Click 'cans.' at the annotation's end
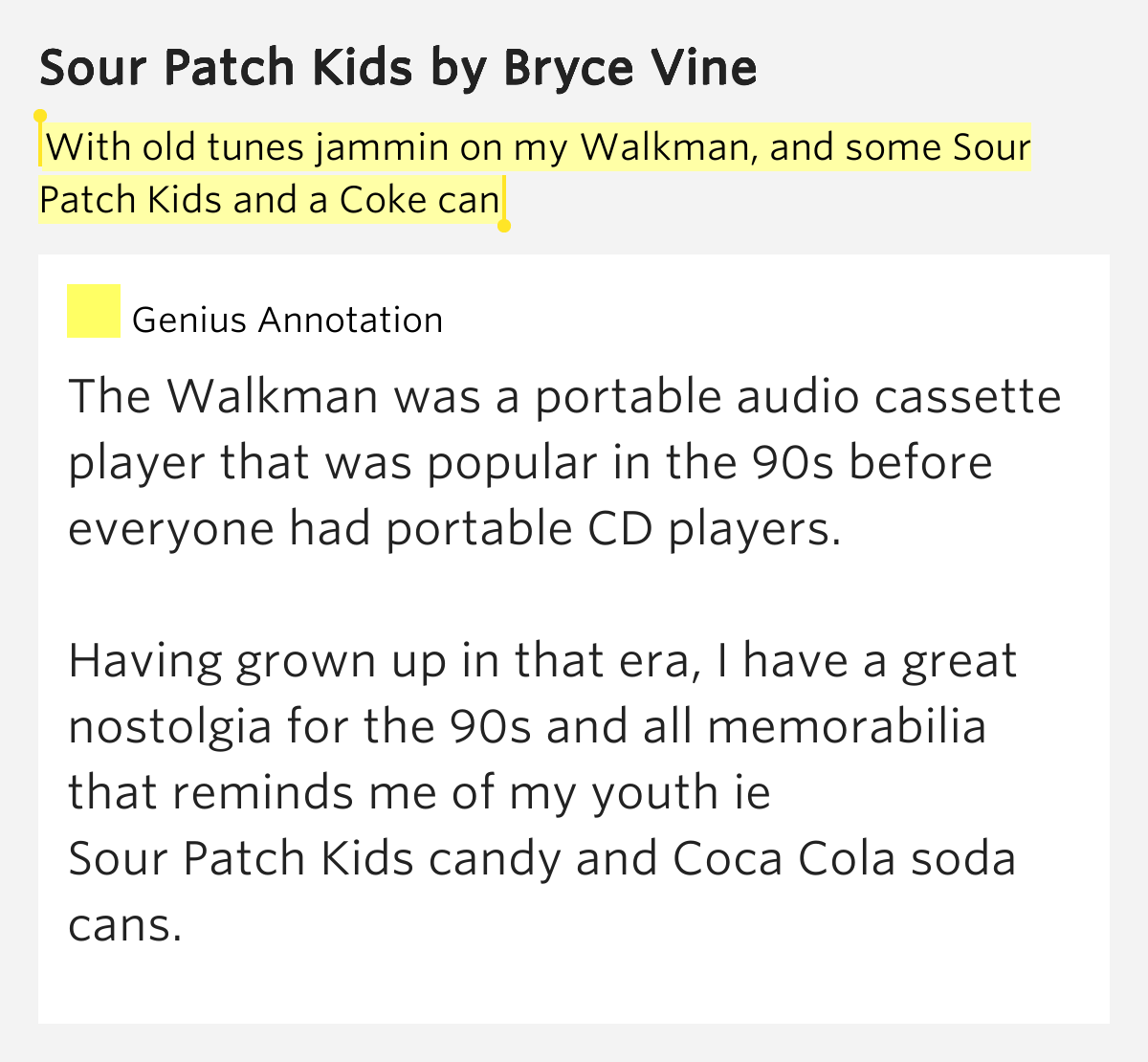This screenshot has width=1148, height=1062. coord(125,925)
